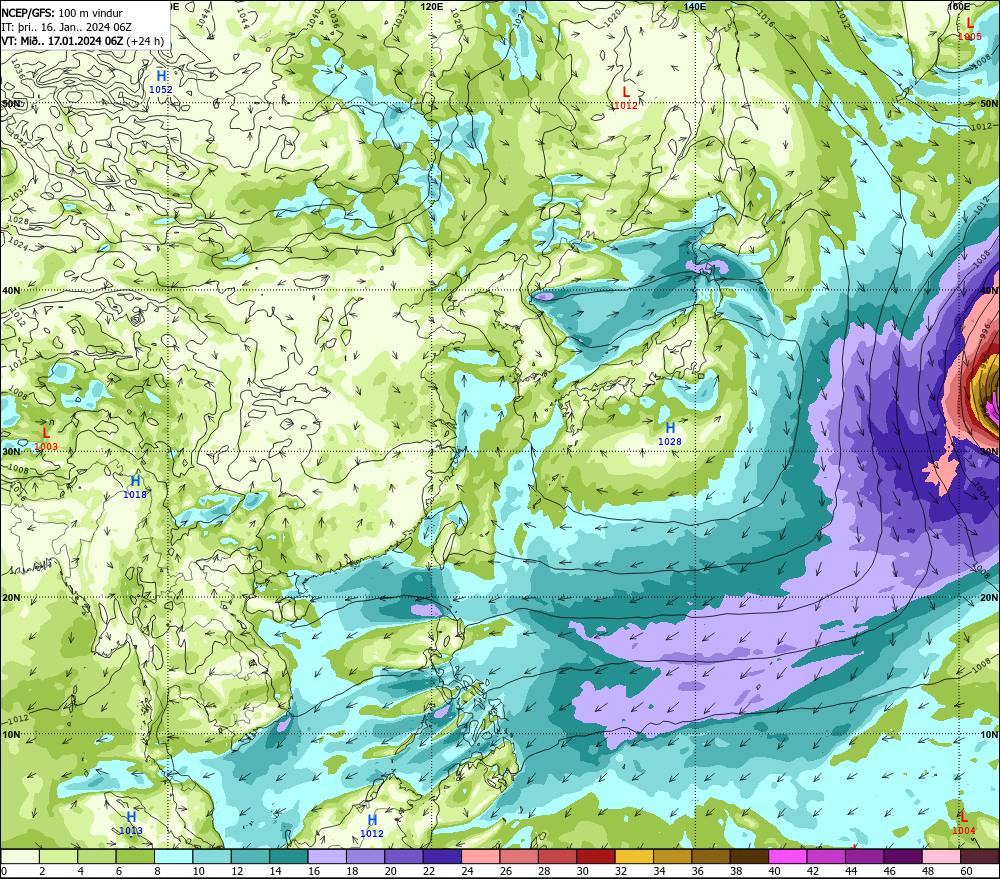Click the 30N label on the left edge
Image resolution: width=1000 pixels, height=879 pixels.
(11, 452)
